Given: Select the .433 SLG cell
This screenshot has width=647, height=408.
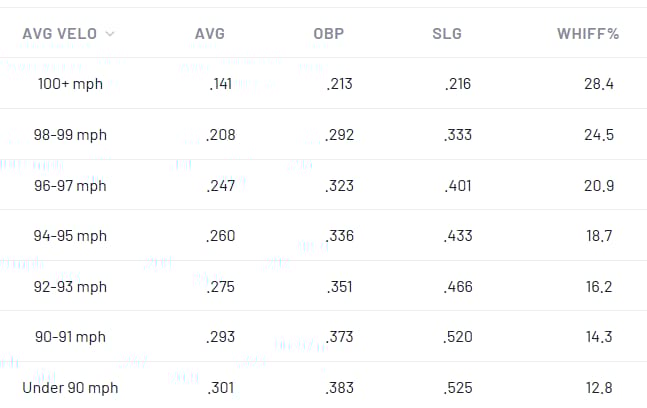Looking at the screenshot, I should coord(457,236).
